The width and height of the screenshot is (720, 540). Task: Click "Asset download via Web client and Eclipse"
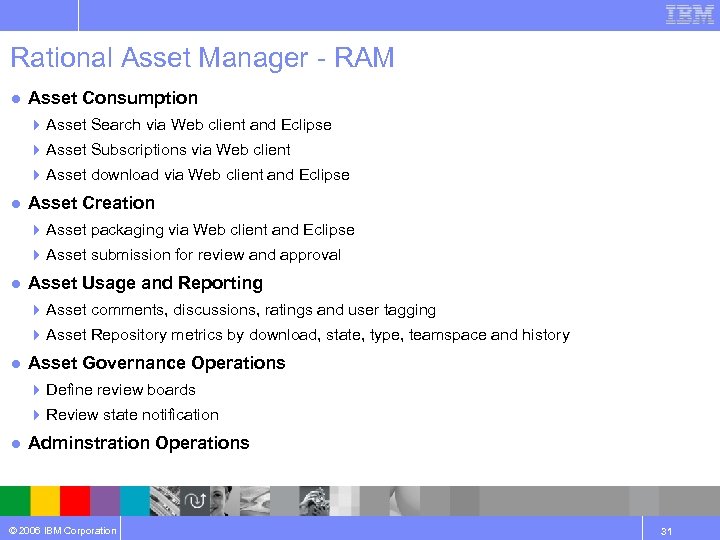(x=198, y=175)
